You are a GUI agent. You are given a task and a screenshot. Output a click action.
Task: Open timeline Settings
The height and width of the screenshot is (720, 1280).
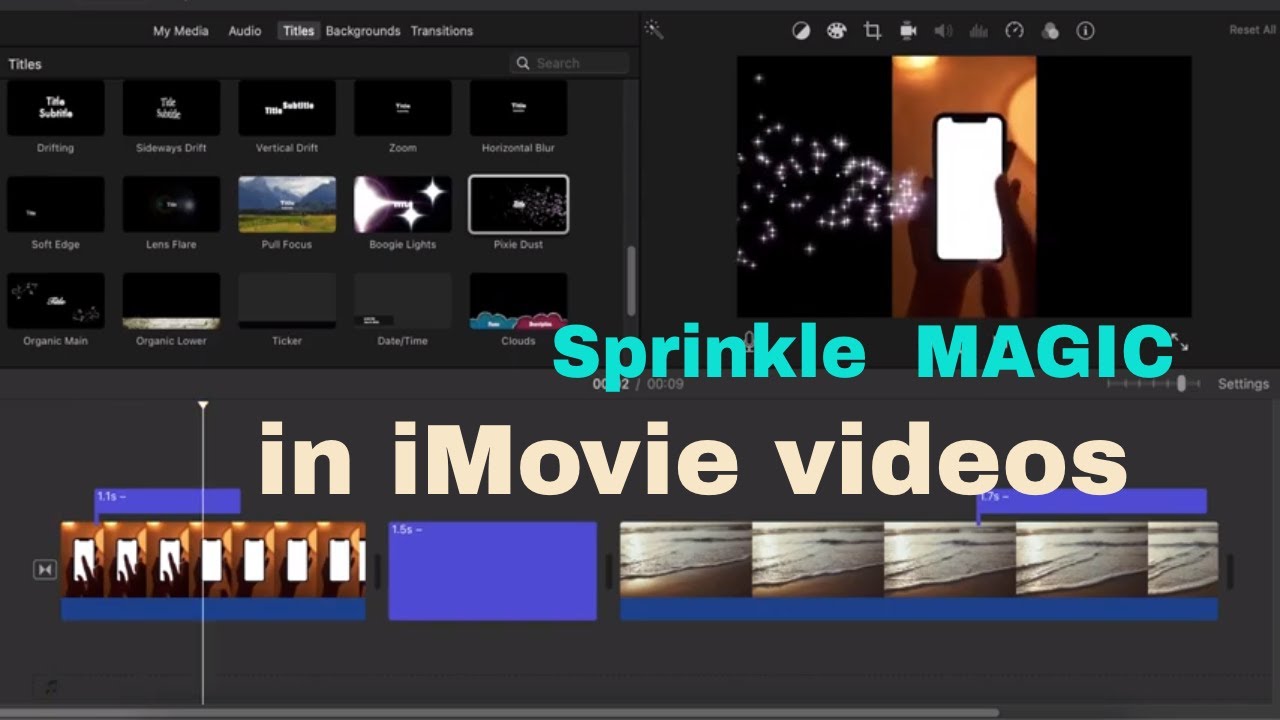(x=1243, y=384)
